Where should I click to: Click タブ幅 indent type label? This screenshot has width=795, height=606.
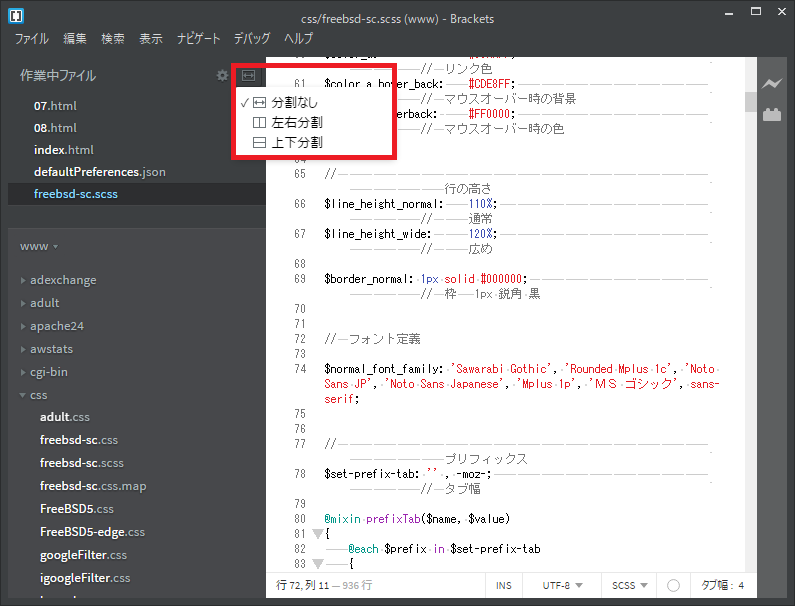[717, 585]
